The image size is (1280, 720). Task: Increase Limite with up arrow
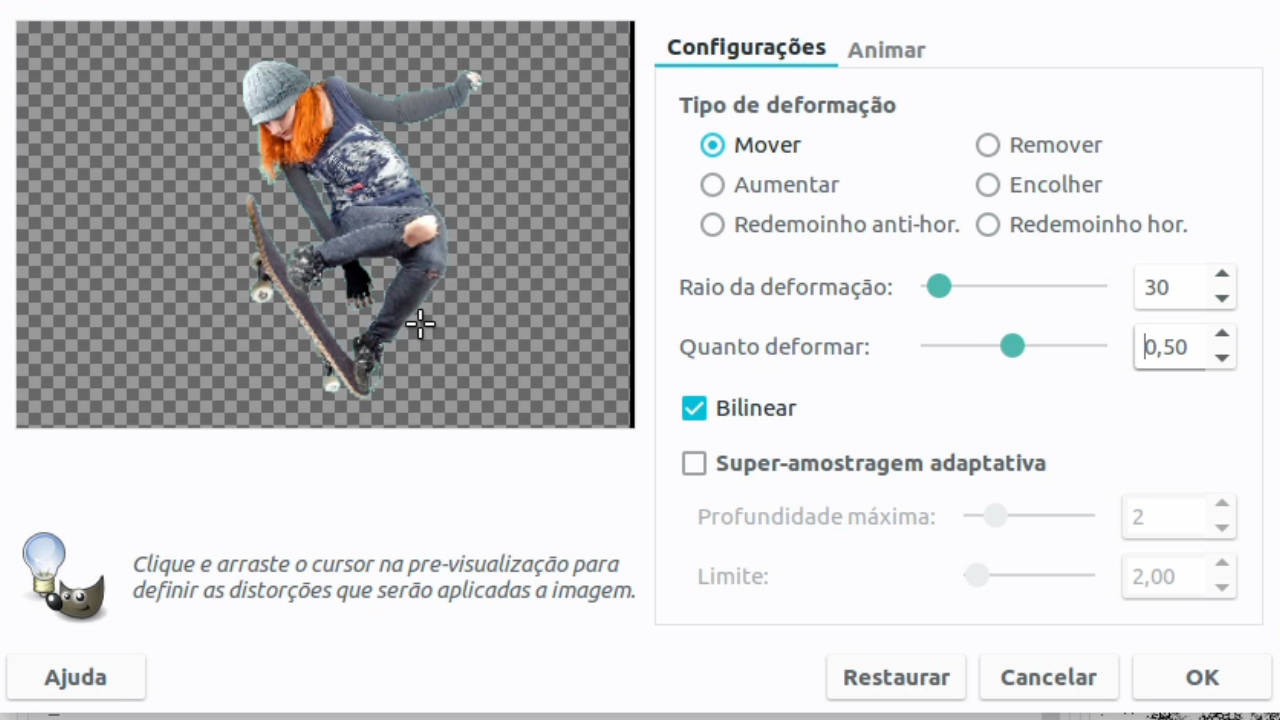point(1221,565)
